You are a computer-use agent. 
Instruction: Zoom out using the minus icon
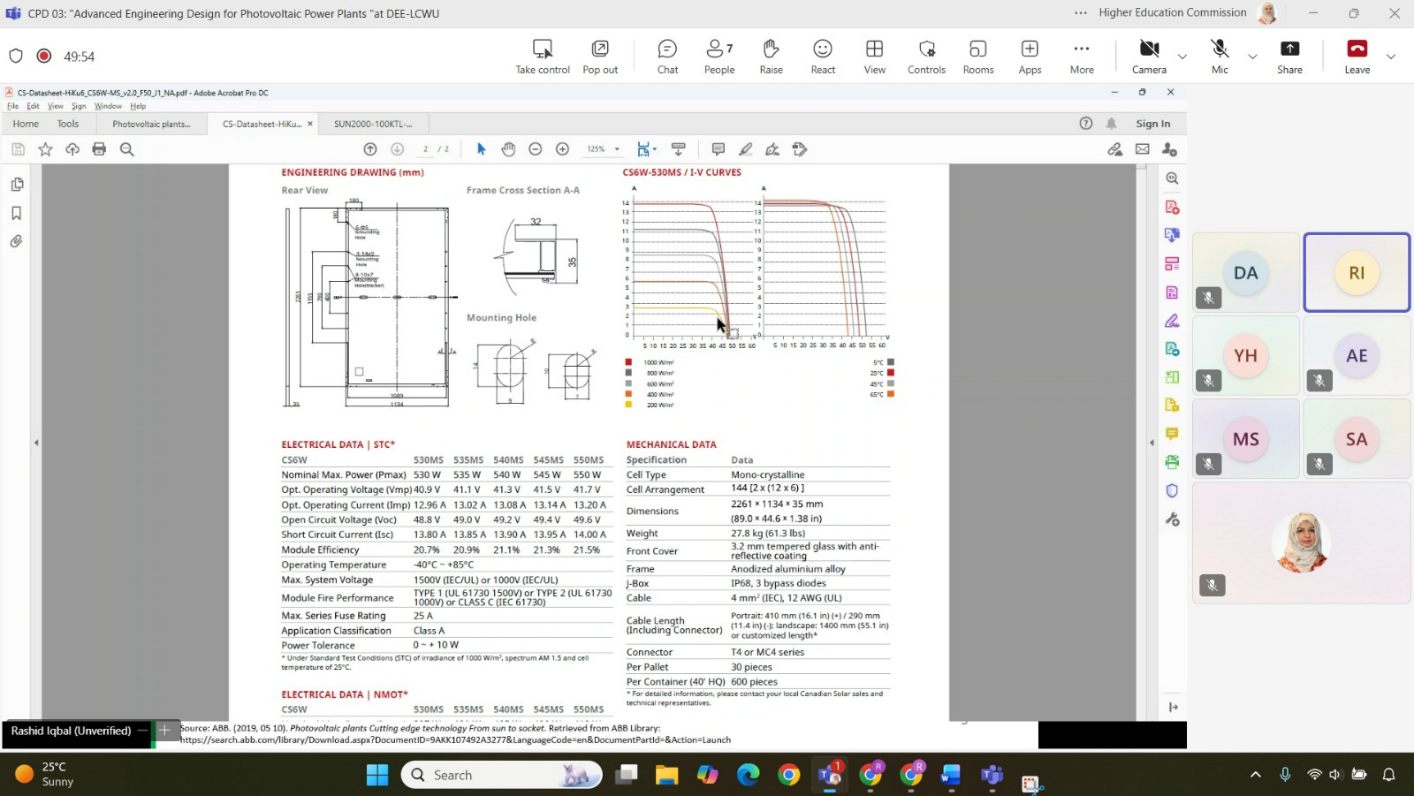tap(535, 149)
